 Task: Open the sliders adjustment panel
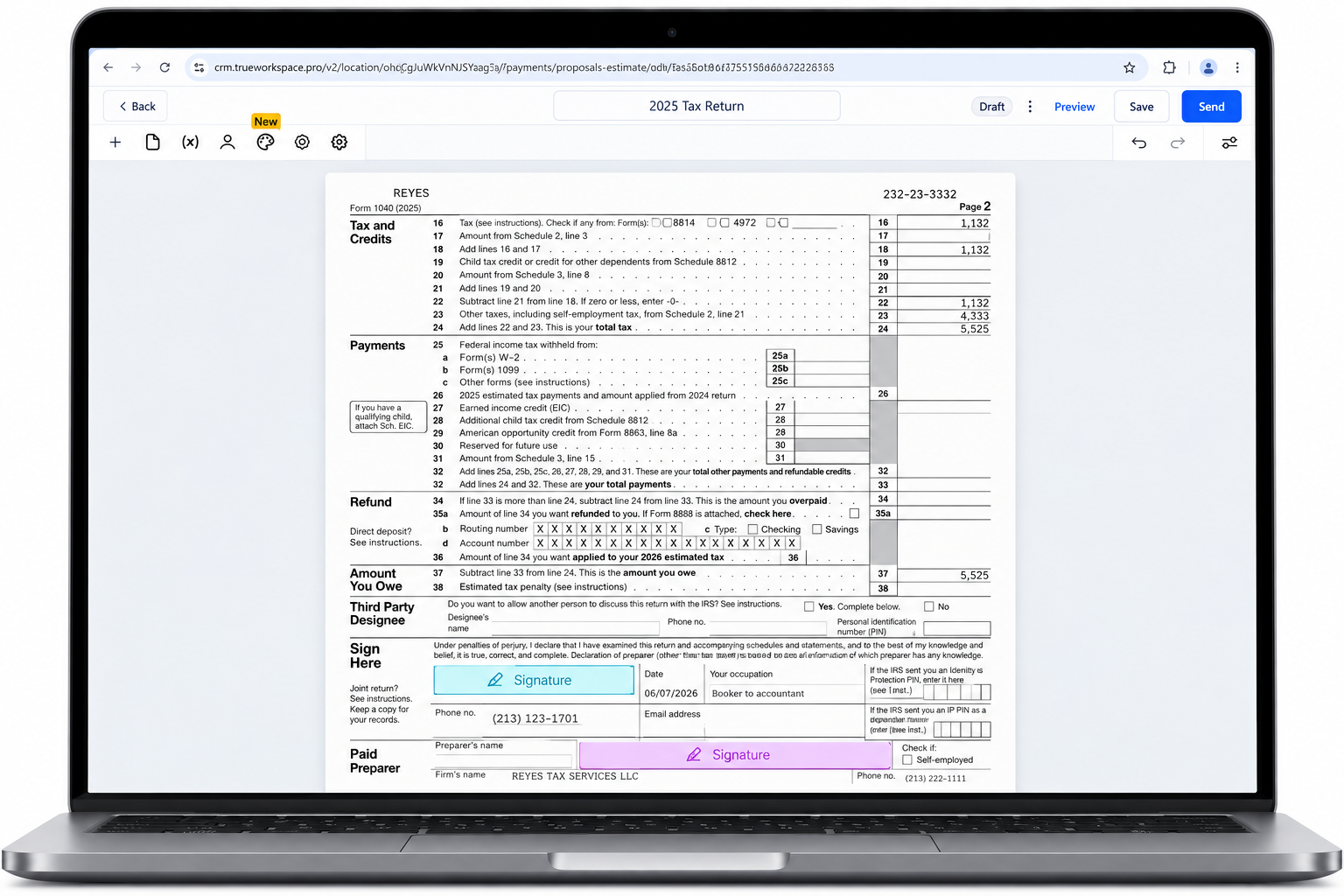1229,143
